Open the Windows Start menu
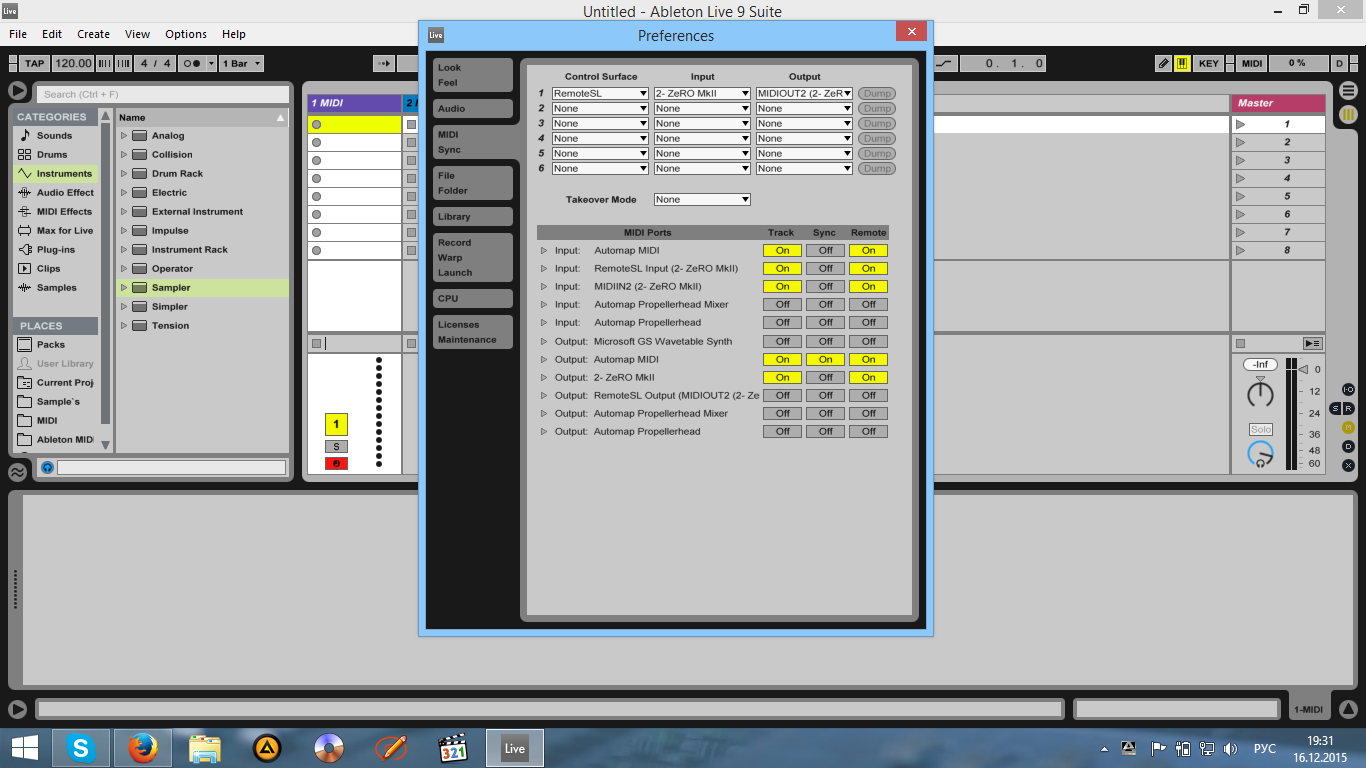 coord(24,748)
